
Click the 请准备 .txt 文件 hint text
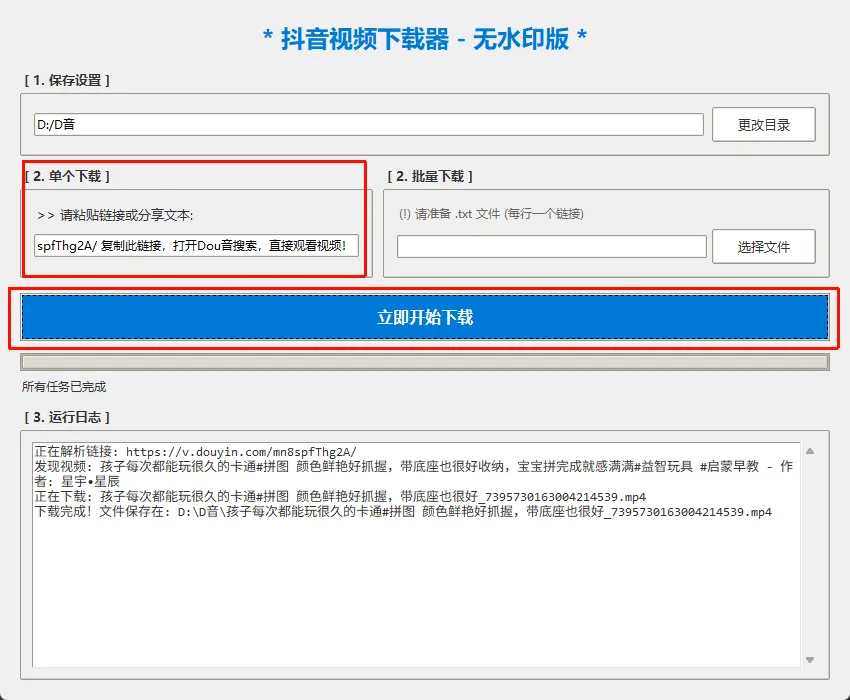[x=491, y=214]
